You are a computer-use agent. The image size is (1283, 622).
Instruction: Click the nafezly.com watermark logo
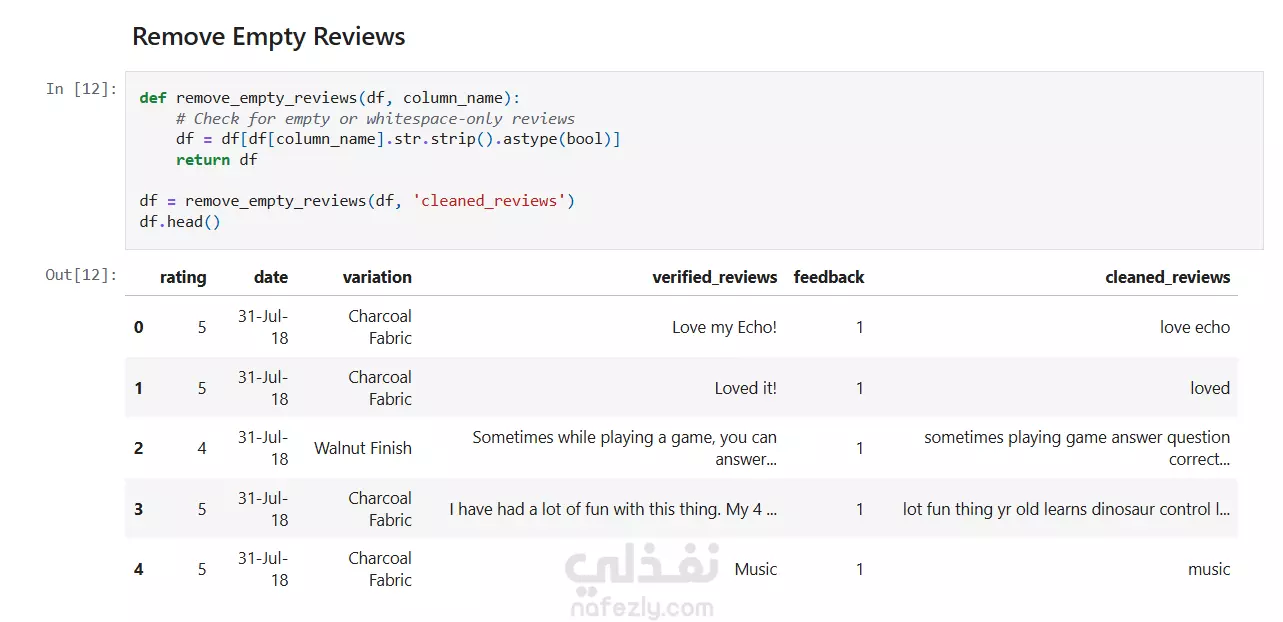tap(642, 582)
